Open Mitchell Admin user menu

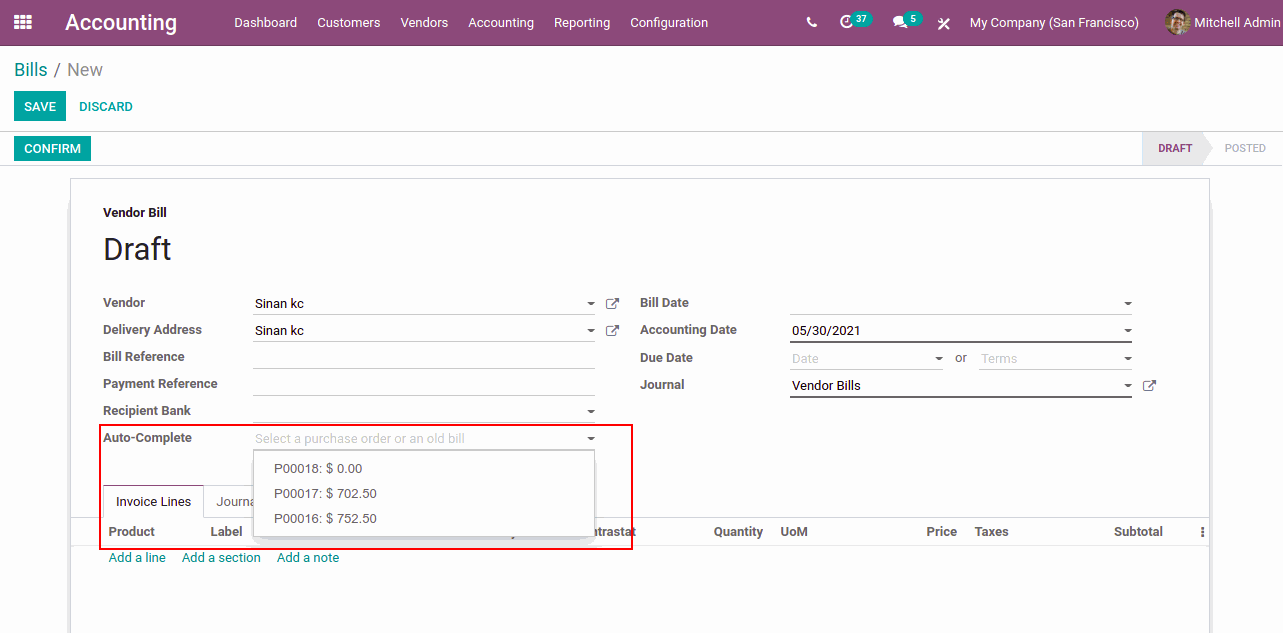tap(1222, 22)
